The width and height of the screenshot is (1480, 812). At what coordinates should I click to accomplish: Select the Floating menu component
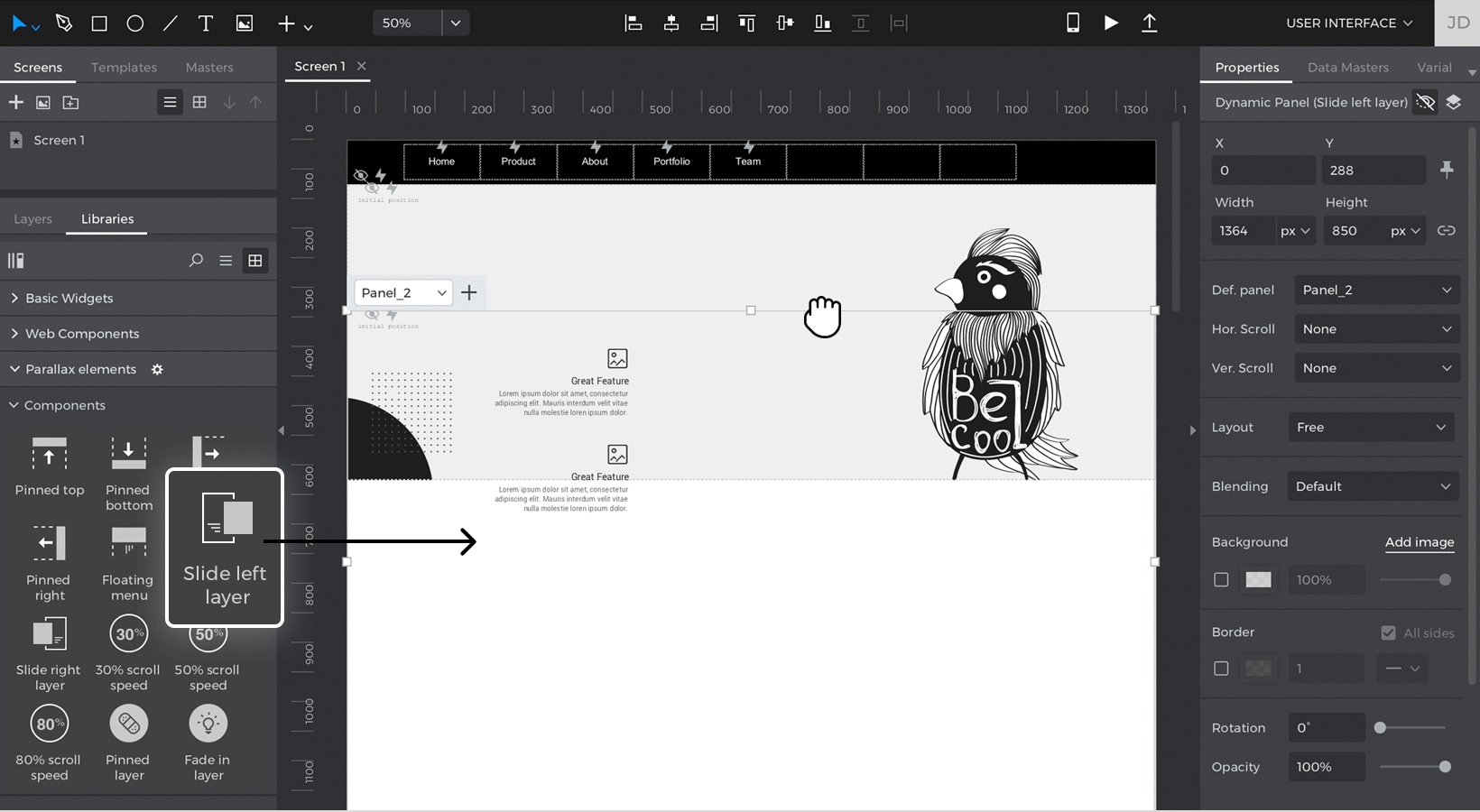[128, 564]
